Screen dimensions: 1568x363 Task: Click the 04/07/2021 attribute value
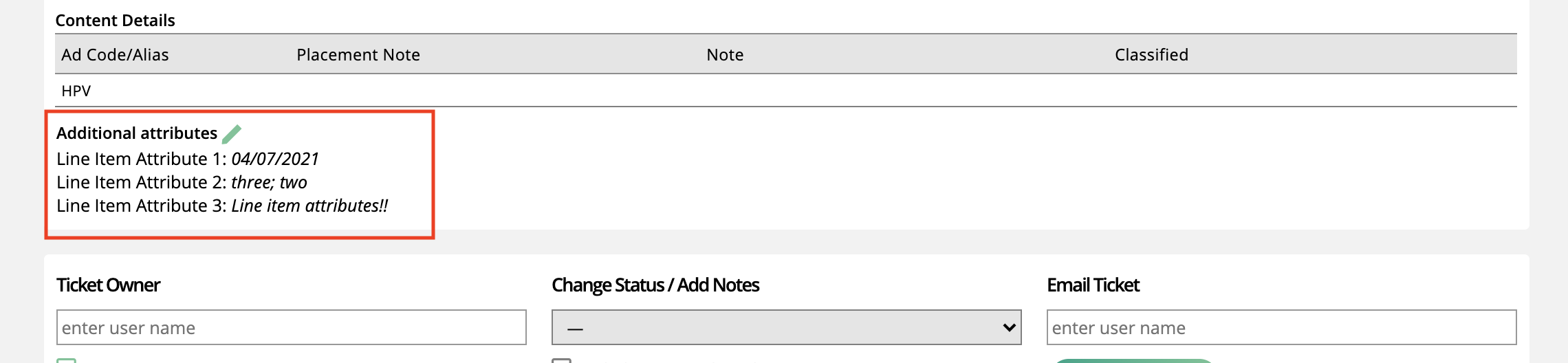click(275, 159)
